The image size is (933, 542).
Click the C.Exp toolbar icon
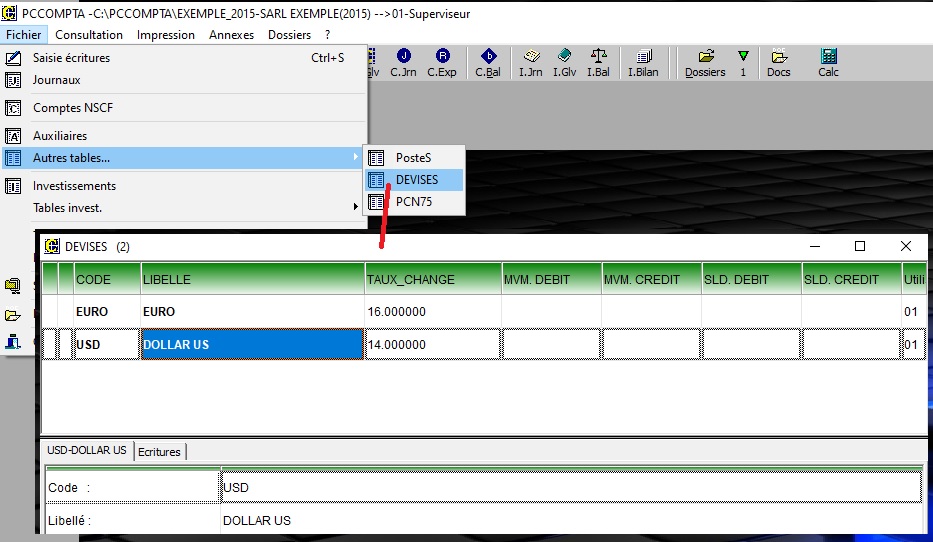click(441, 62)
